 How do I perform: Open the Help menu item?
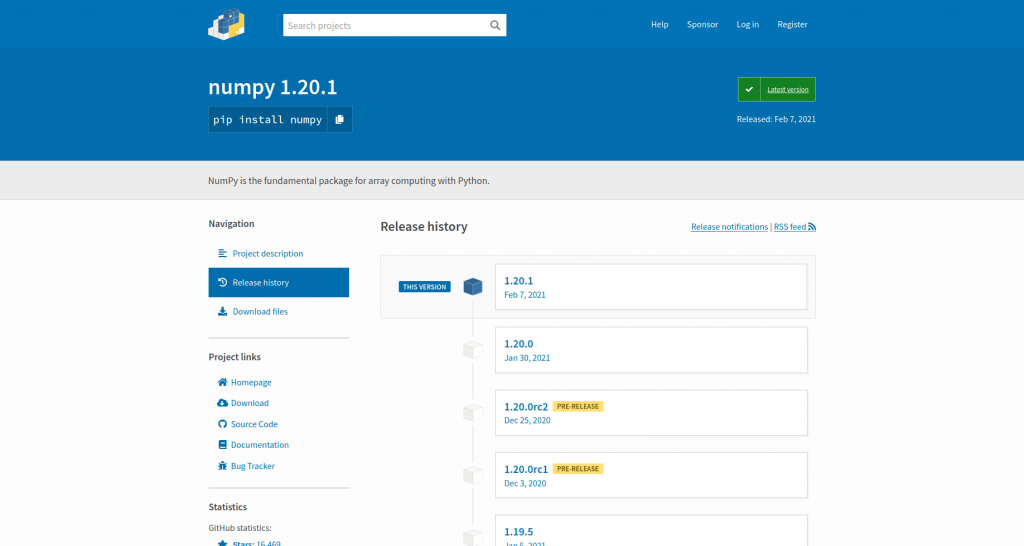tap(659, 25)
